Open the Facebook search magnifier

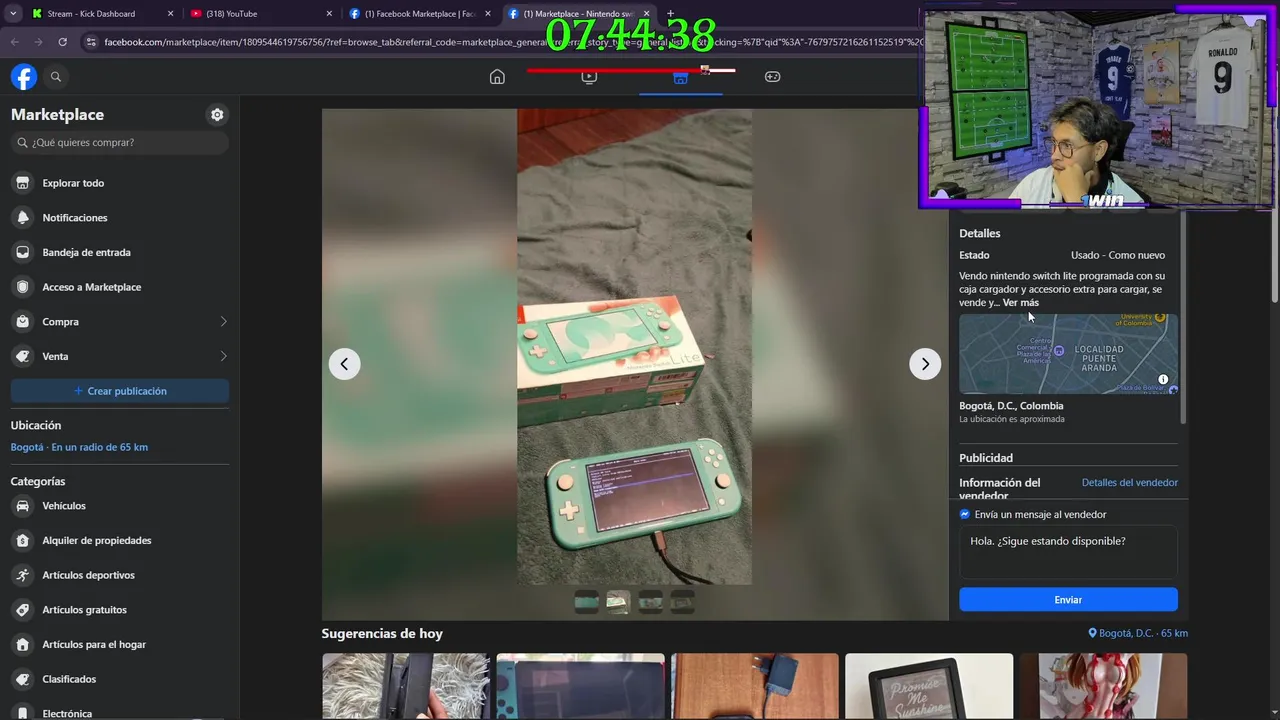(56, 77)
